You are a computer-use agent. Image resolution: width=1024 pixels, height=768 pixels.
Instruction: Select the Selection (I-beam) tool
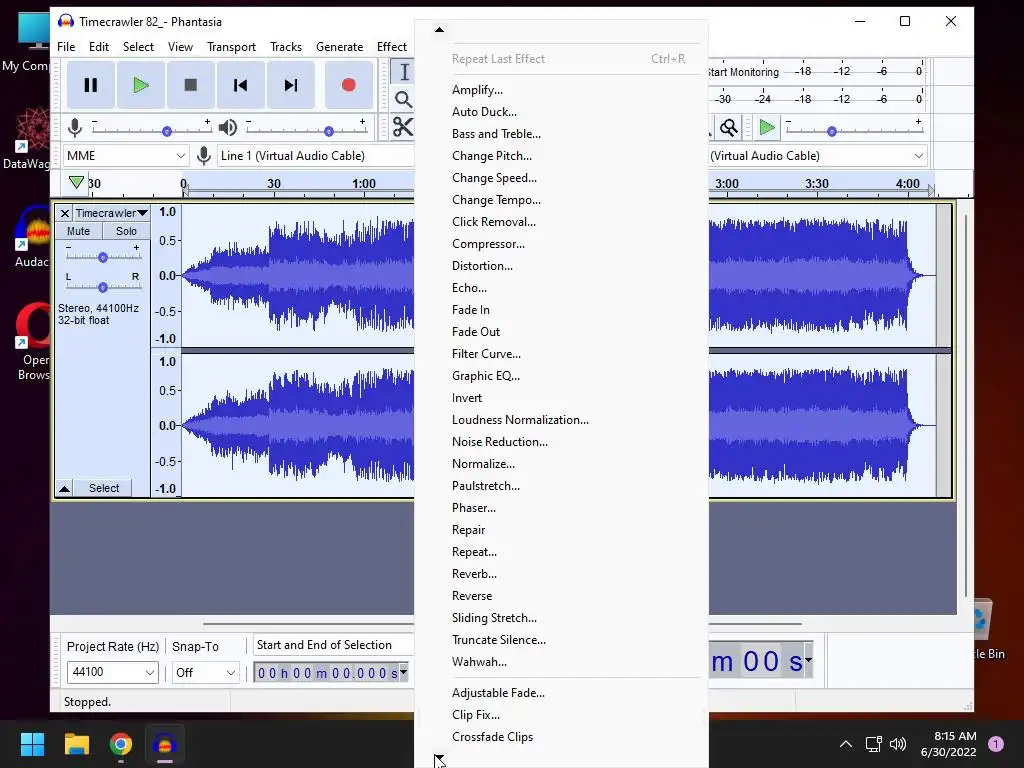[404, 72]
